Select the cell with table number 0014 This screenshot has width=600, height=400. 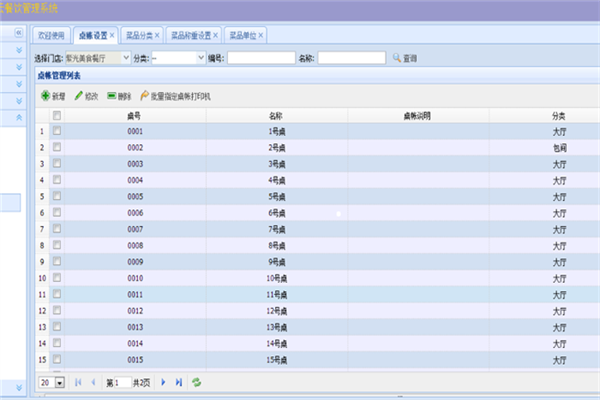click(x=135, y=343)
